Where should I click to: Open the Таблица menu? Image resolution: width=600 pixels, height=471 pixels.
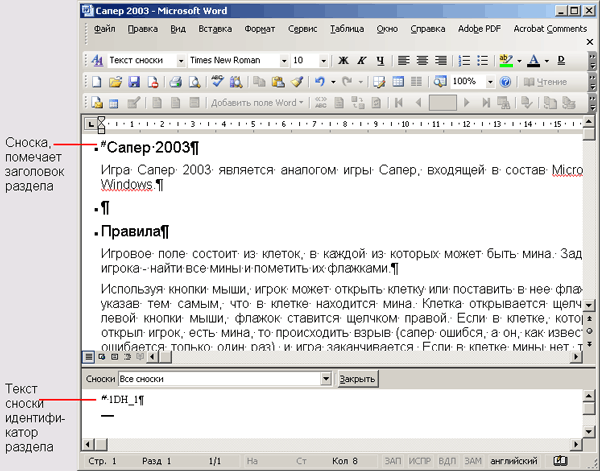(x=347, y=29)
